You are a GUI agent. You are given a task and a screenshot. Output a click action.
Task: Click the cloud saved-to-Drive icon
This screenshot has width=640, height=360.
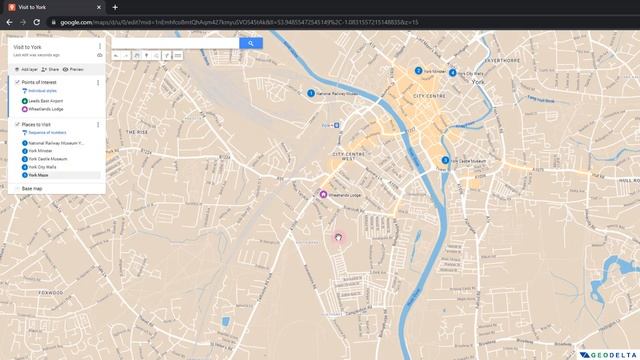[x=100, y=55]
